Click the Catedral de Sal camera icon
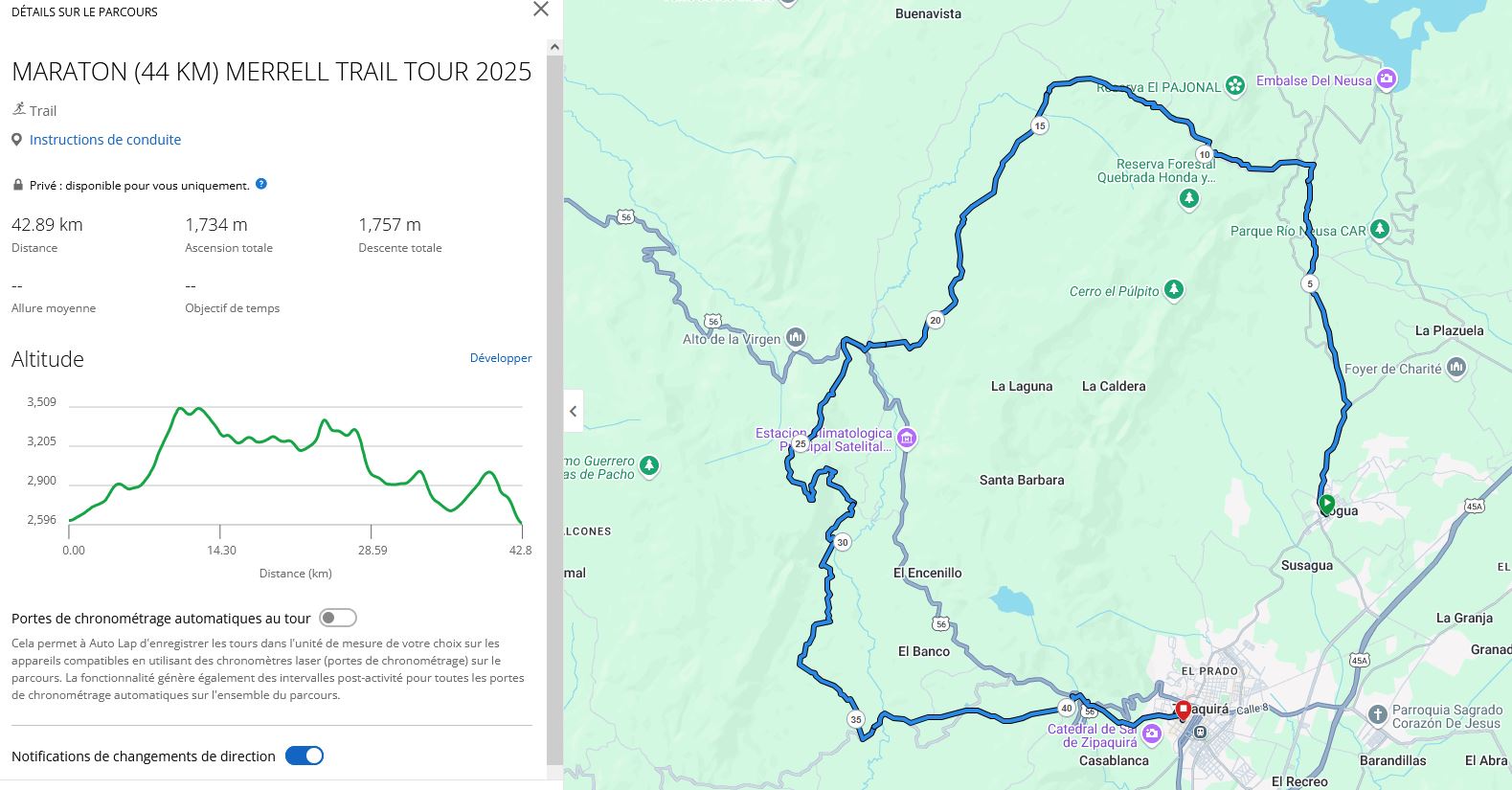Screen dimensions: 1512x790 pos(1152,734)
